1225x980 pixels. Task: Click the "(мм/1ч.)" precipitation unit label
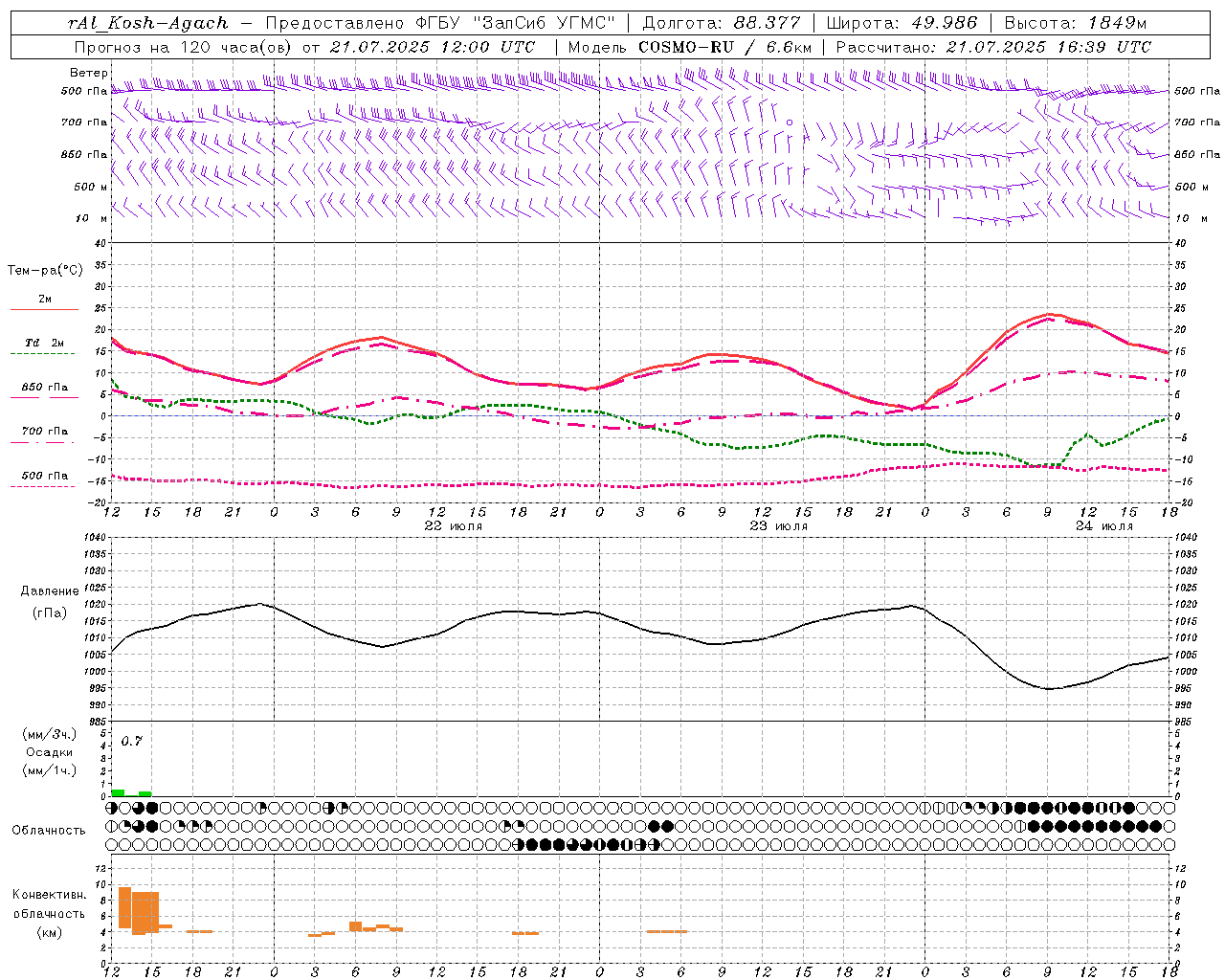(x=49, y=770)
